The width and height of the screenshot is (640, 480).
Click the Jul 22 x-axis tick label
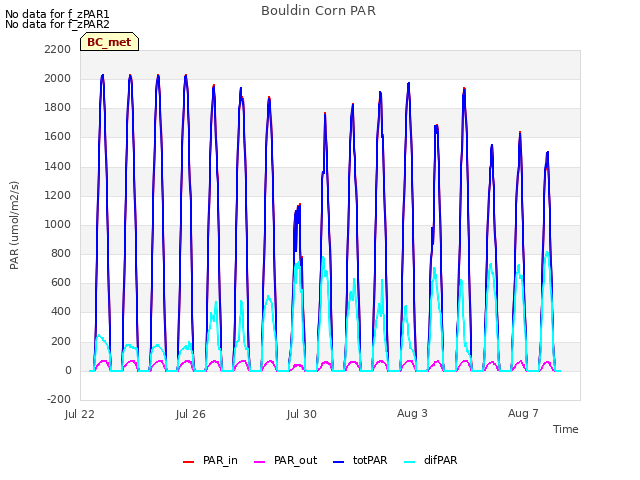click(x=80, y=414)
